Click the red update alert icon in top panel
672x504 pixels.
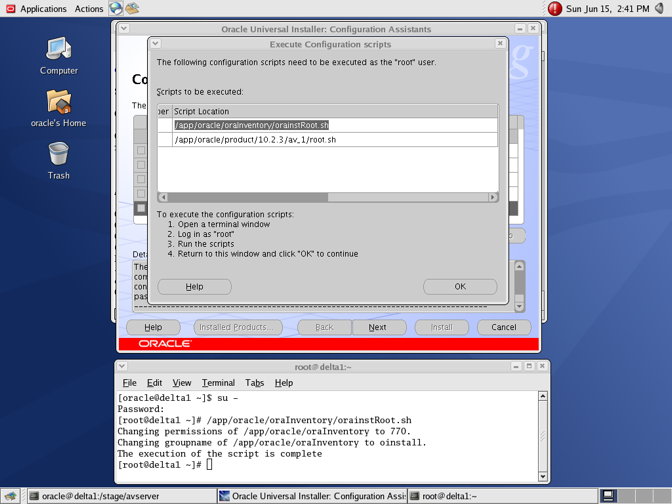click(x=555, y=8)
